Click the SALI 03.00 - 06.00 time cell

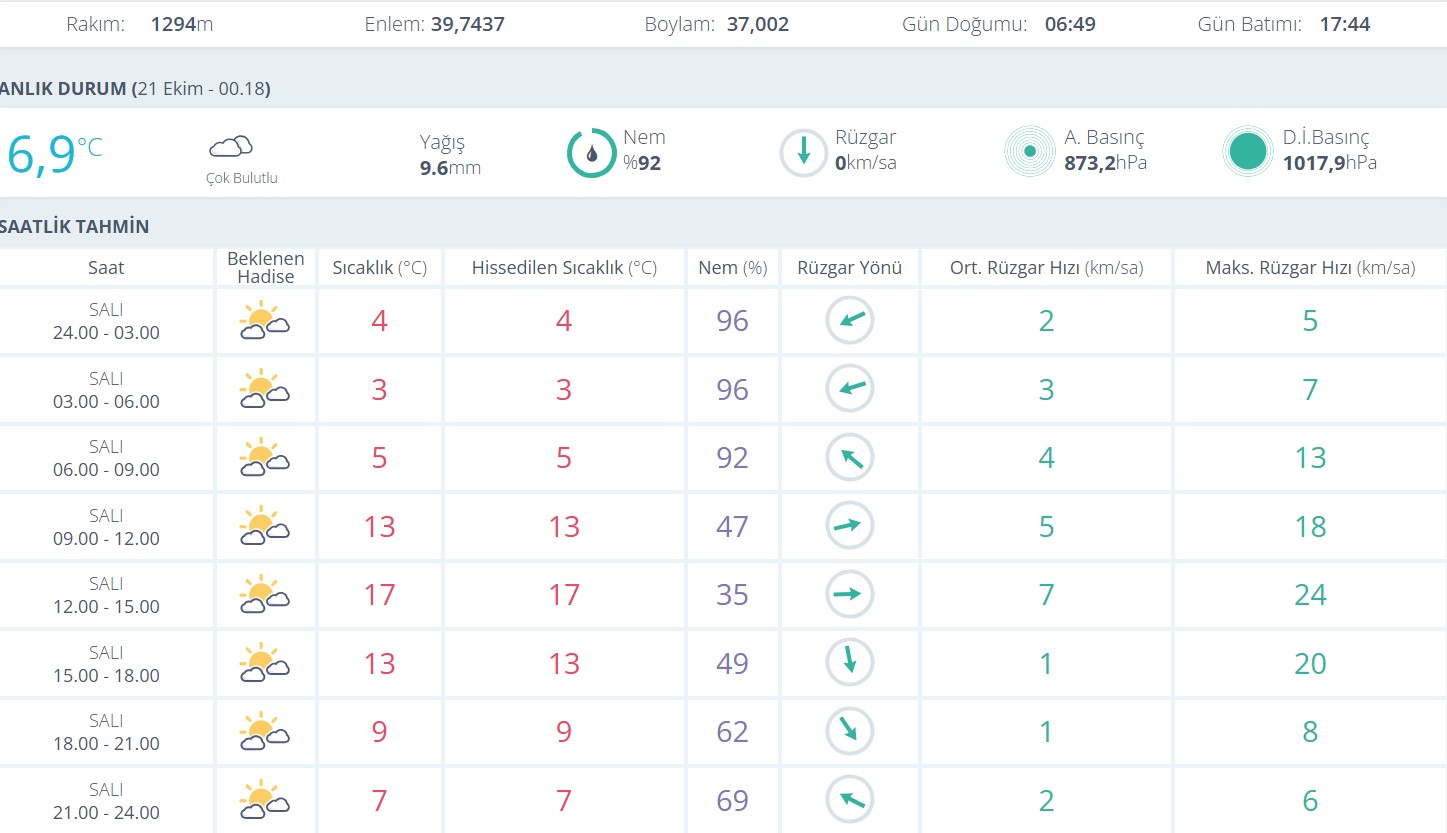(106, 390)
